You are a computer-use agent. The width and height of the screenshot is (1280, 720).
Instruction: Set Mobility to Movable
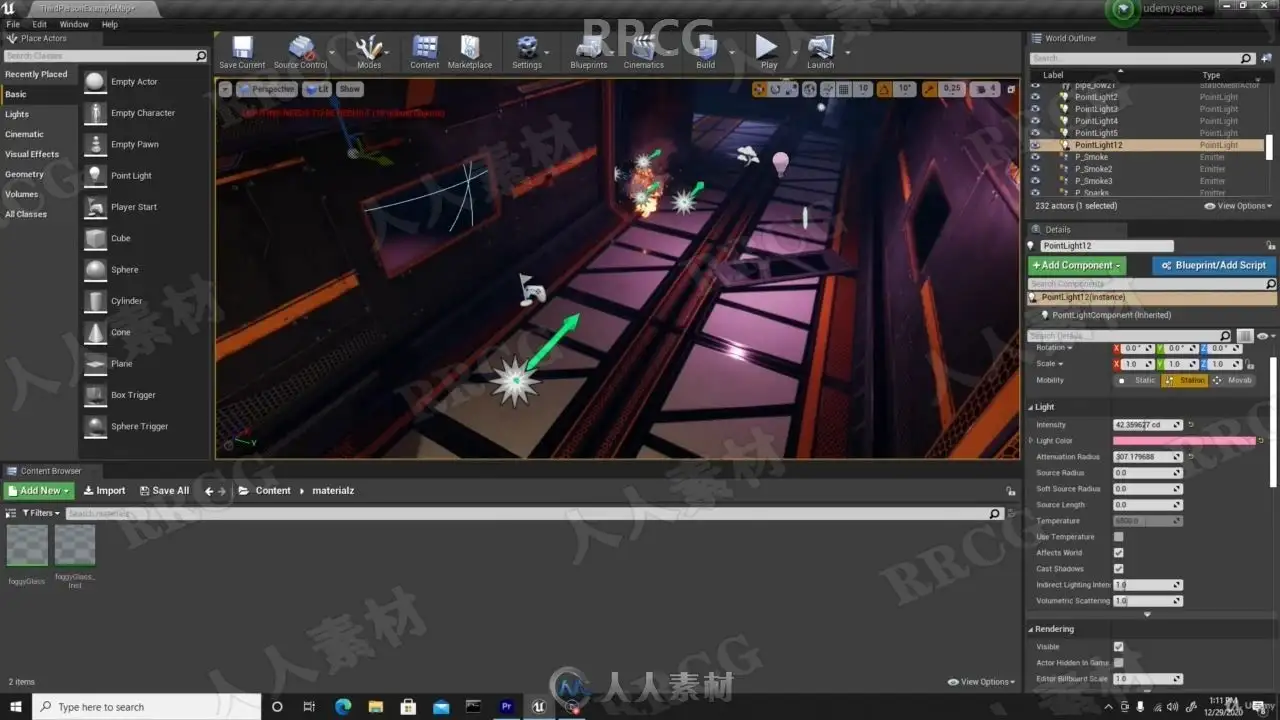1232,380
